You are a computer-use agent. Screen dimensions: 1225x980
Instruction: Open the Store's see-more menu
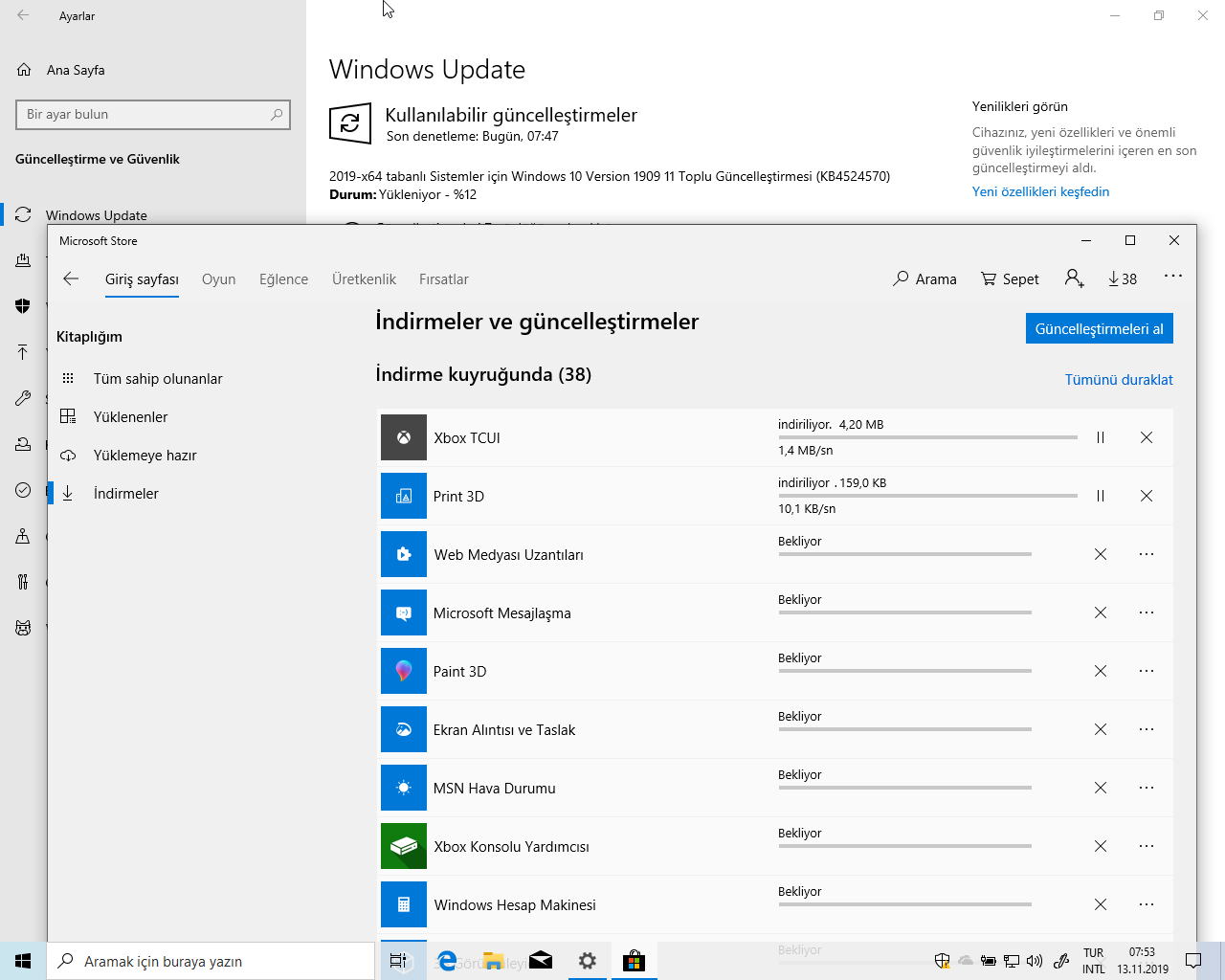pyautogui.click(x=1173, y=277)
